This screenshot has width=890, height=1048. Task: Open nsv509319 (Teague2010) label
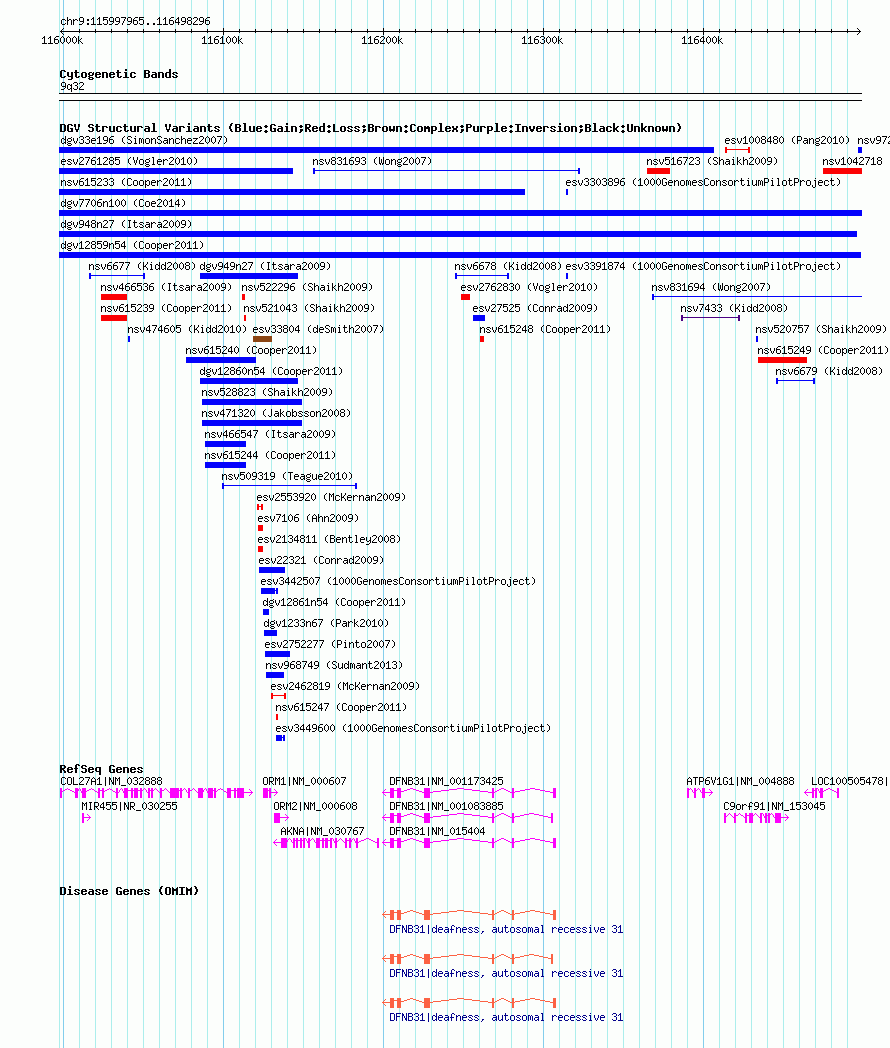[x=287, y=476]
